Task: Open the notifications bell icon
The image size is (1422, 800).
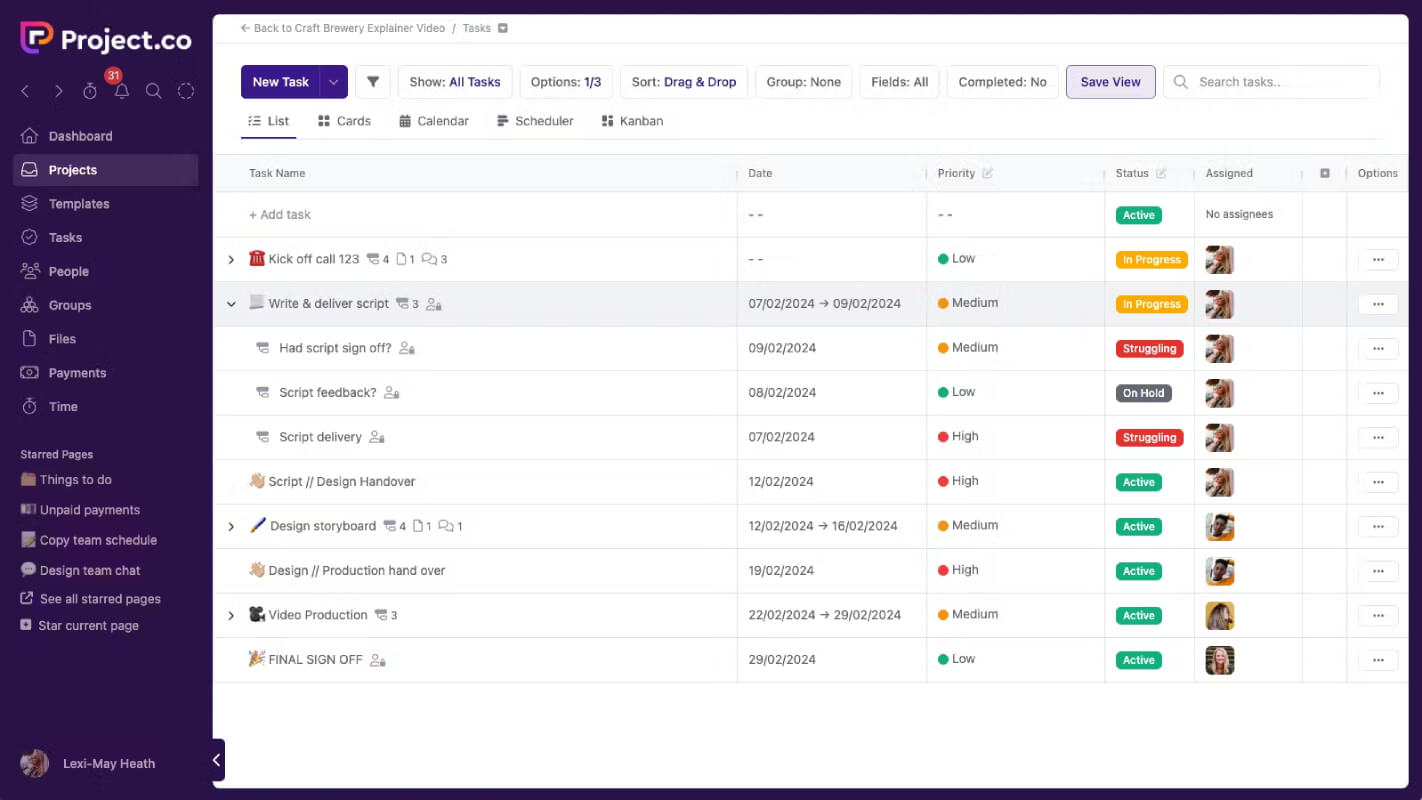Action: click(x=122, y=91)
